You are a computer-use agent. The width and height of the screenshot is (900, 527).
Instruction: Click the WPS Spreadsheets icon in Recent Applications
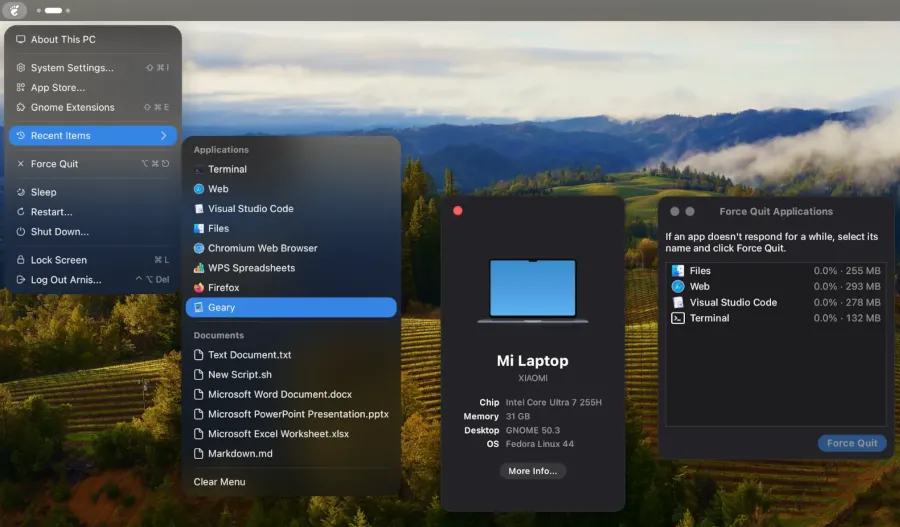point(199,268)
